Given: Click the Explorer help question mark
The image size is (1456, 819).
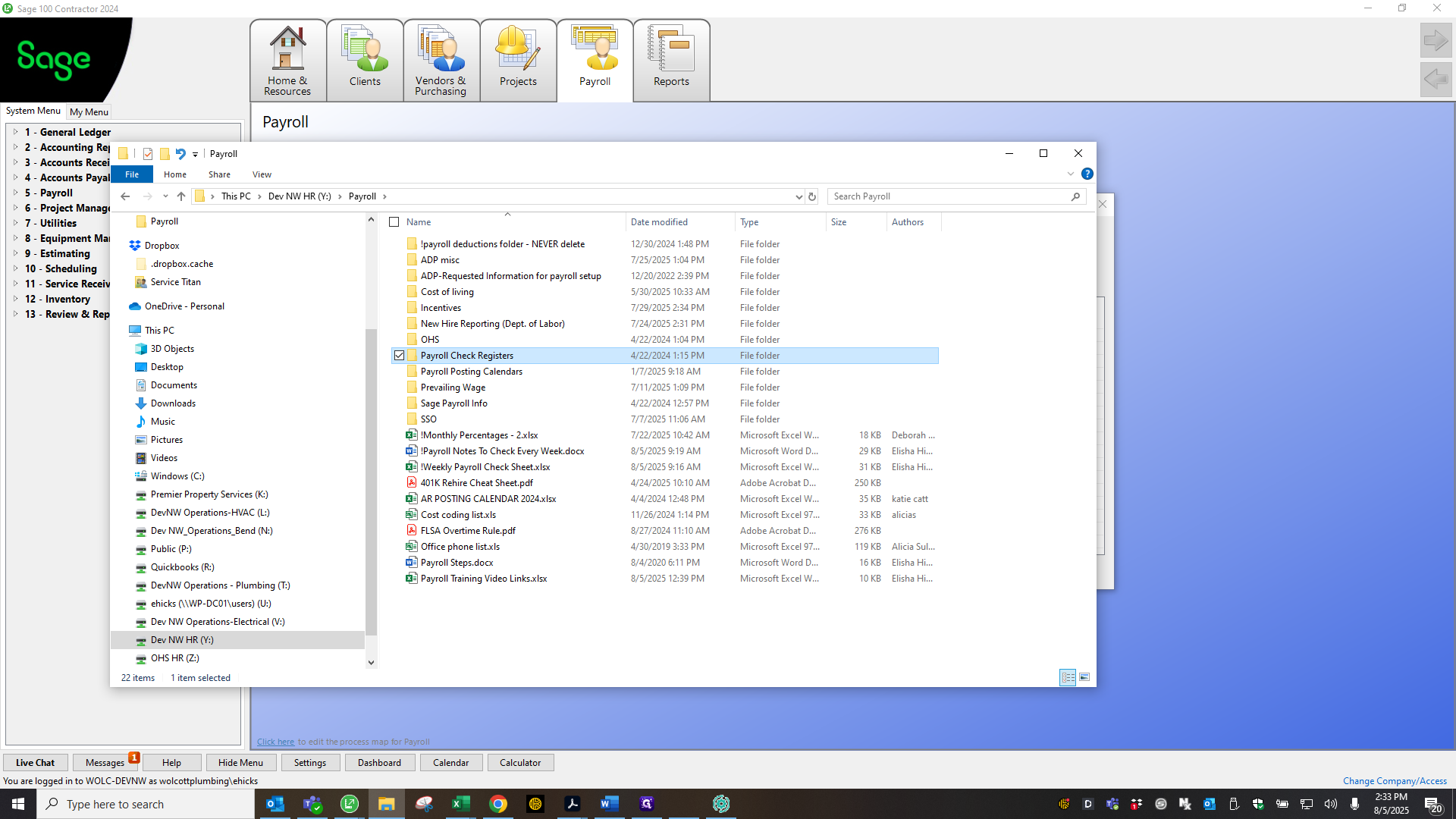Looking at the screenshot, I should coord(1087,174).
